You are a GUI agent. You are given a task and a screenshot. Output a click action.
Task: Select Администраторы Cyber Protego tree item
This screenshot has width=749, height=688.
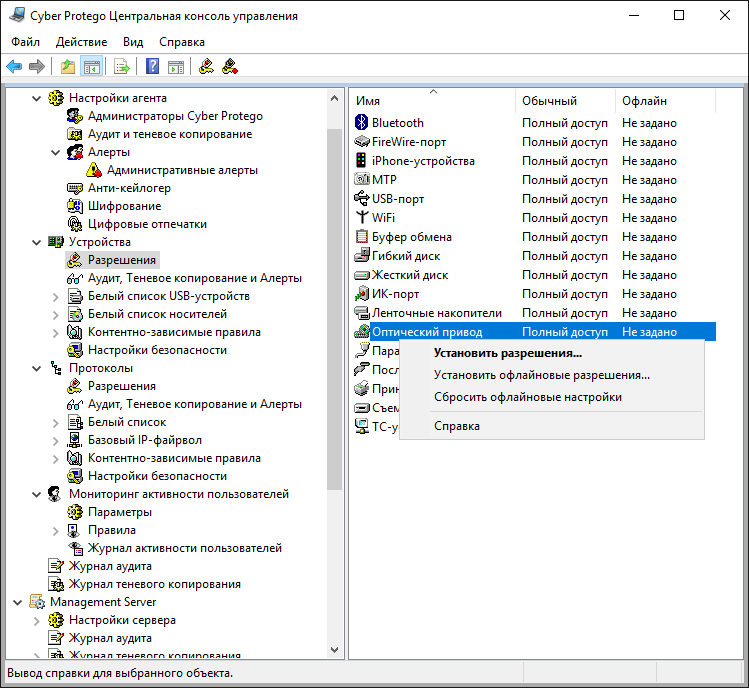click(x=175, y=116)
